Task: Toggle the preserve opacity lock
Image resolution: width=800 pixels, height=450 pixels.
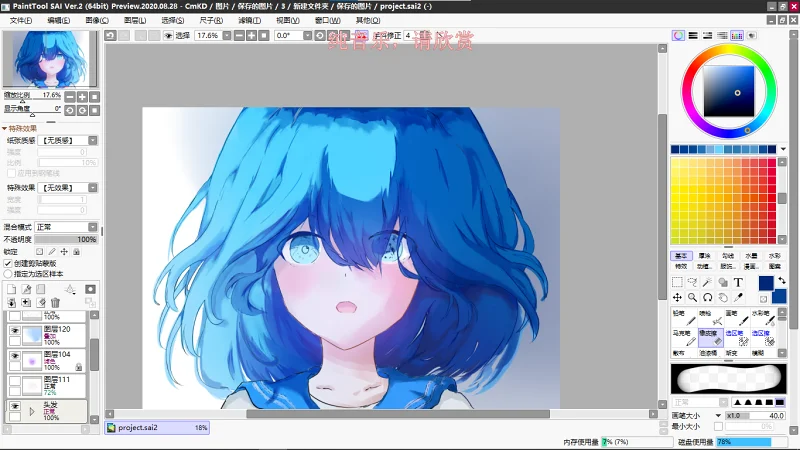Action: coord(39,252)
